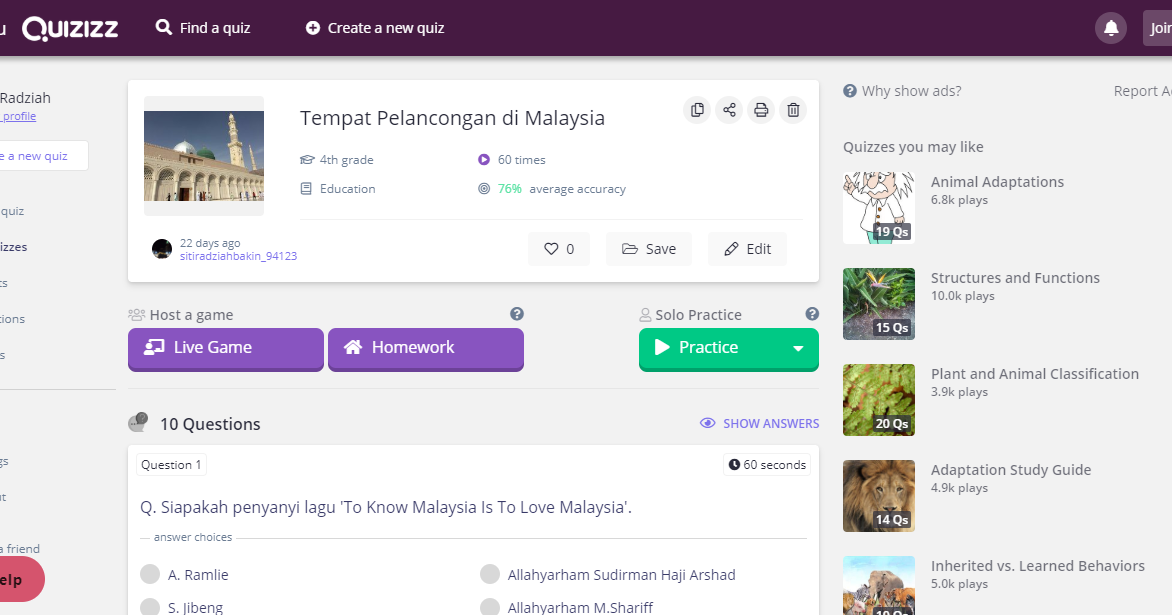1172x615 pixels.
Task: Open Structures and Functions thumbnail
Action: pos(879,304)
